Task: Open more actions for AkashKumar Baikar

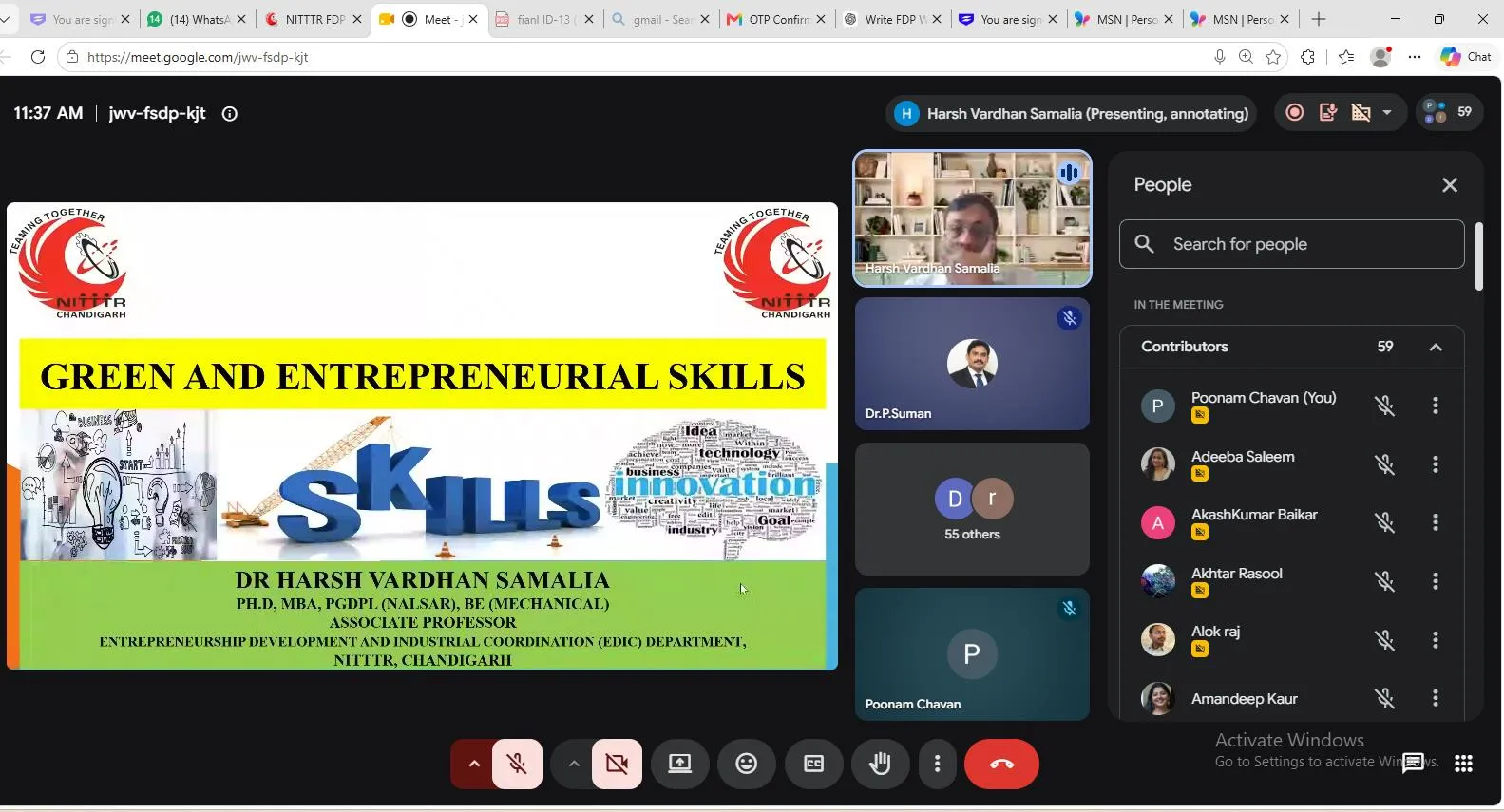Action: [x=1435, y=522]
